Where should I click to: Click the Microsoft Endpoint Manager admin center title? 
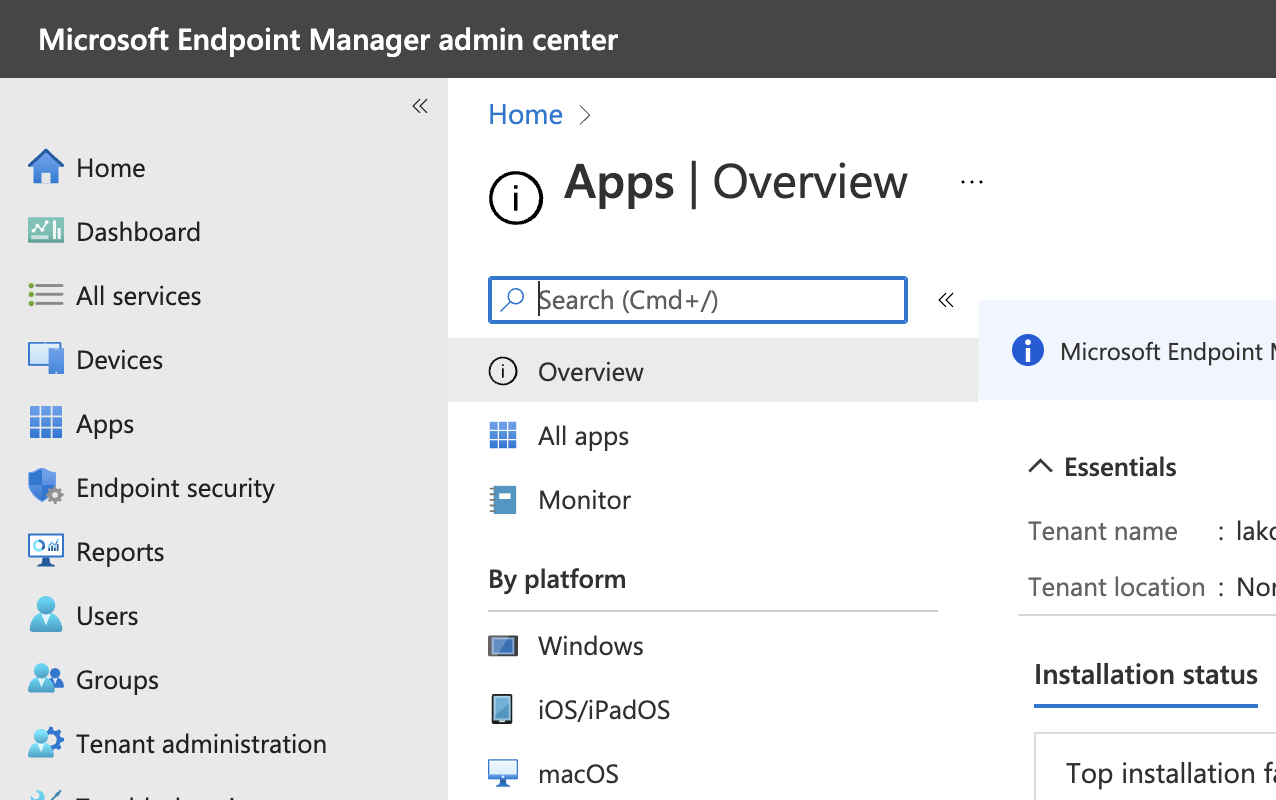coord(328,39)
